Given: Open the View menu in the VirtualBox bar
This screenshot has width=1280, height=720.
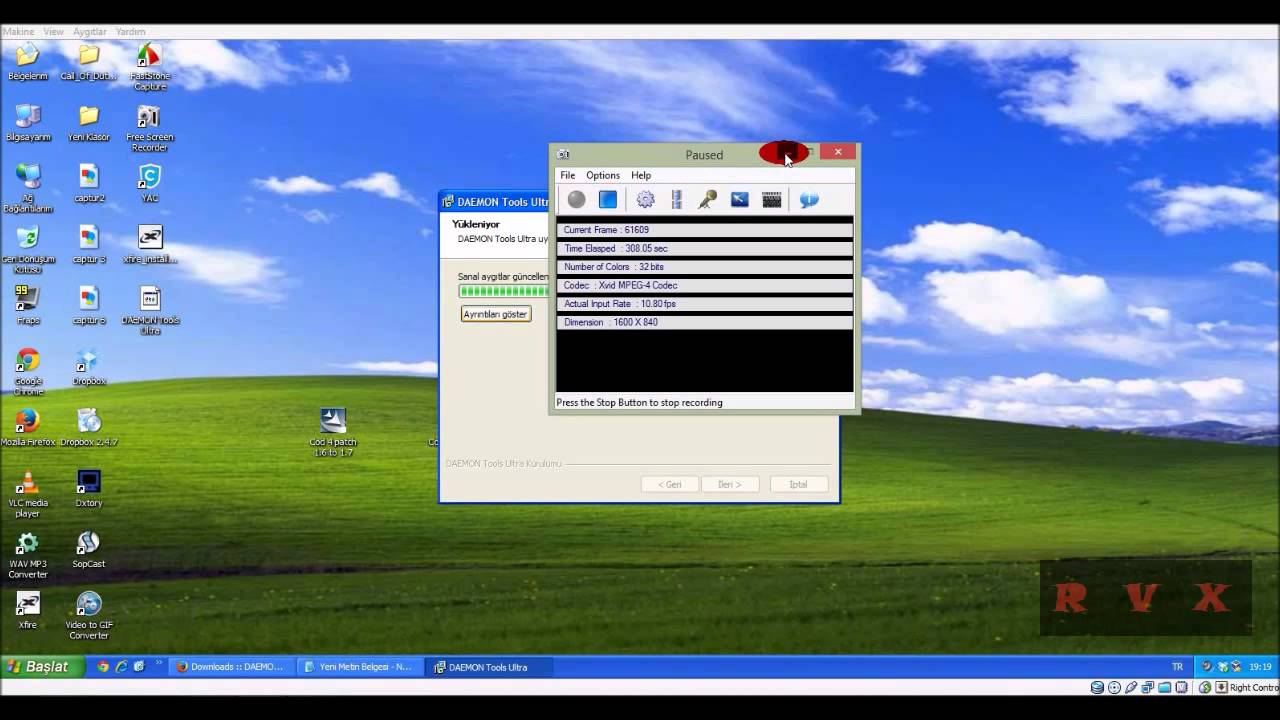Looking at the screenshot, I should (53, 32).
